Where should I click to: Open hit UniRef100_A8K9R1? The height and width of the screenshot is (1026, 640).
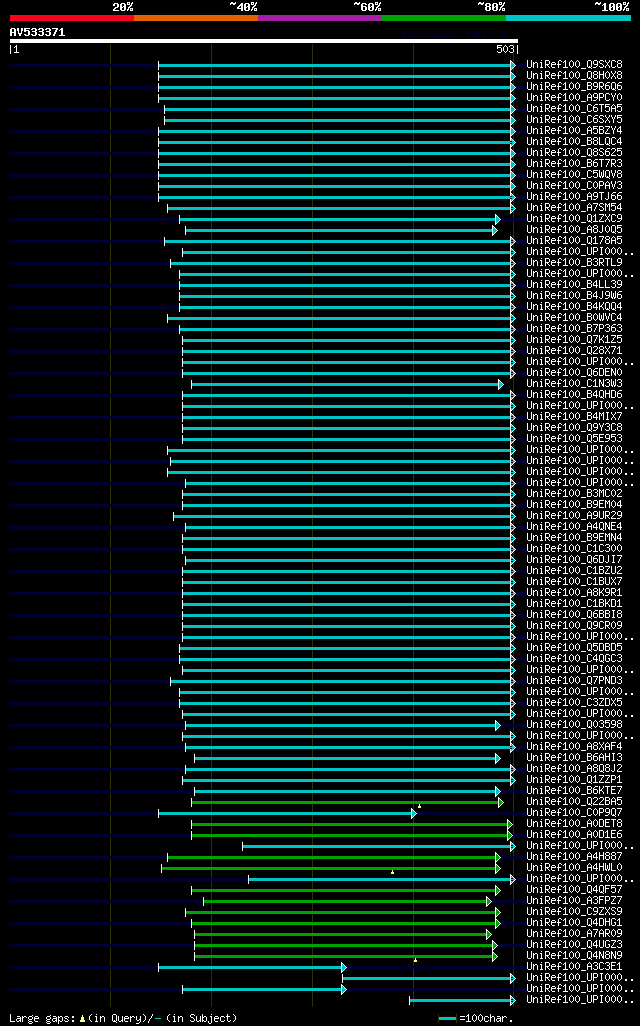(x=575, y=593)
